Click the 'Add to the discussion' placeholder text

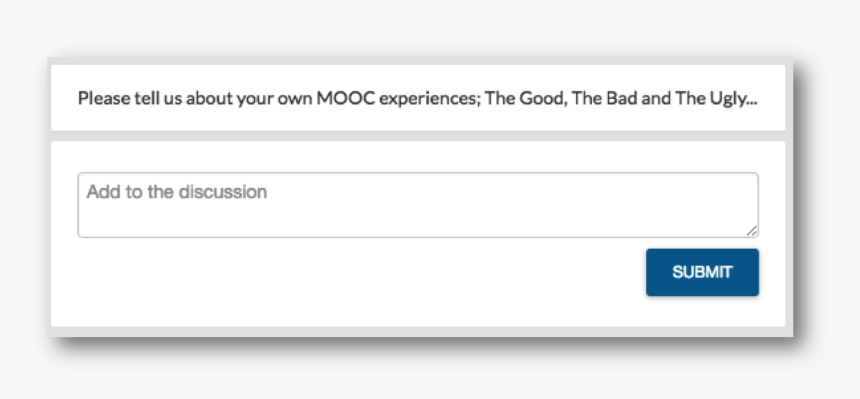point(177,192)
